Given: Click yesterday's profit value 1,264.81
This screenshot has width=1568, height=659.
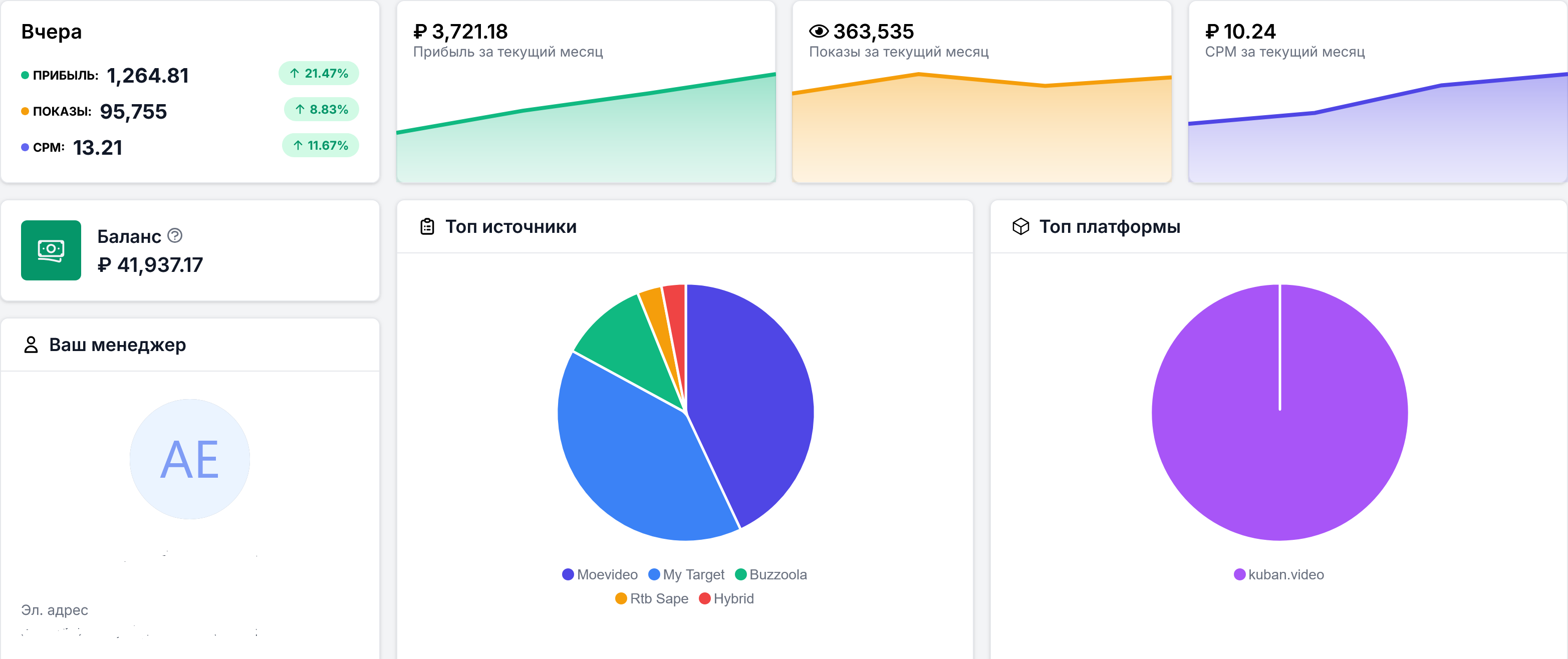Looking at the screenshot, I should pyautogui.click(x=147, y=76).
